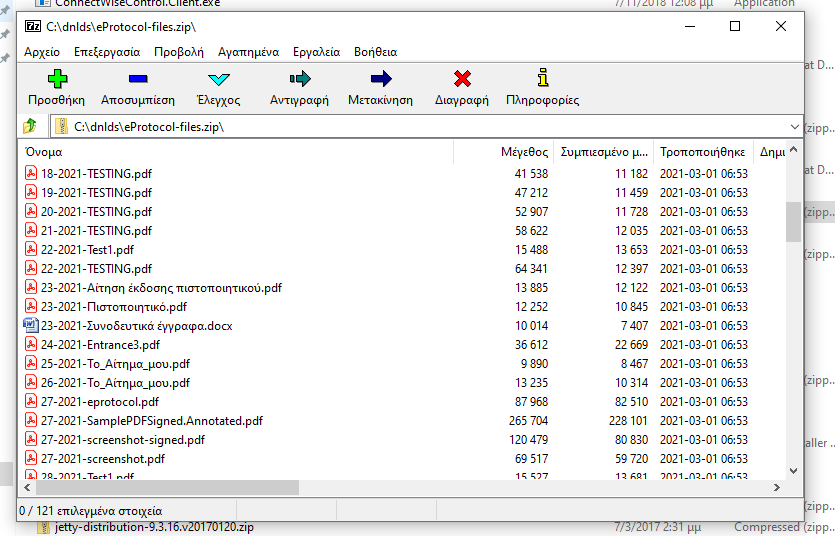Viewport: 835px width, 536px height.
Task: Click the horizontal scrollbar right arrow
Action: tap(775, 488)
